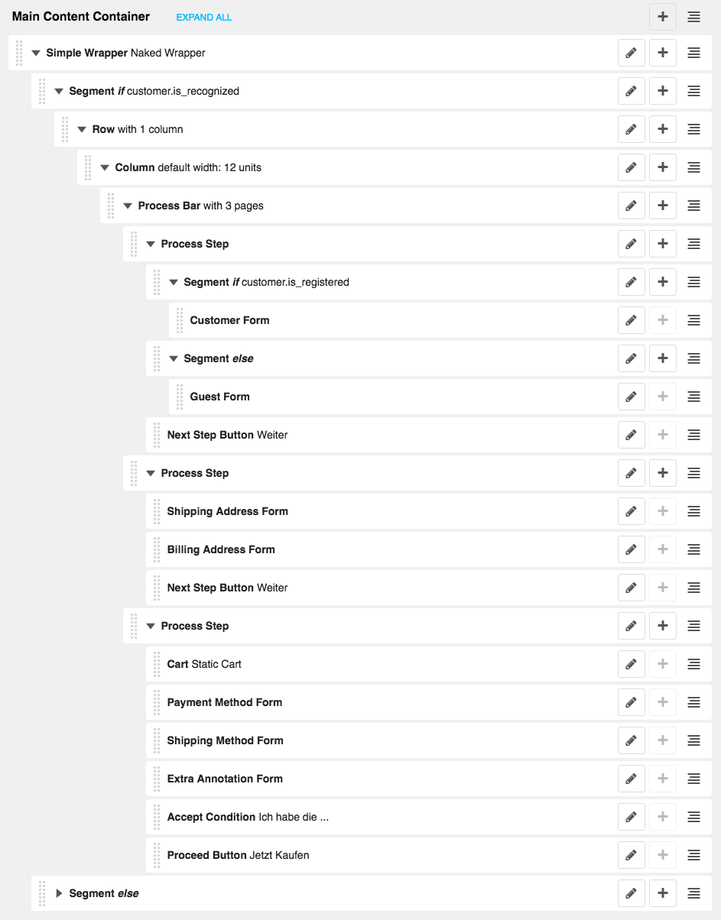The width and height of the screenshot is (721, 920).
Task: Click the plus icon in Main Content Container header
Action: (x=662, y=17)
